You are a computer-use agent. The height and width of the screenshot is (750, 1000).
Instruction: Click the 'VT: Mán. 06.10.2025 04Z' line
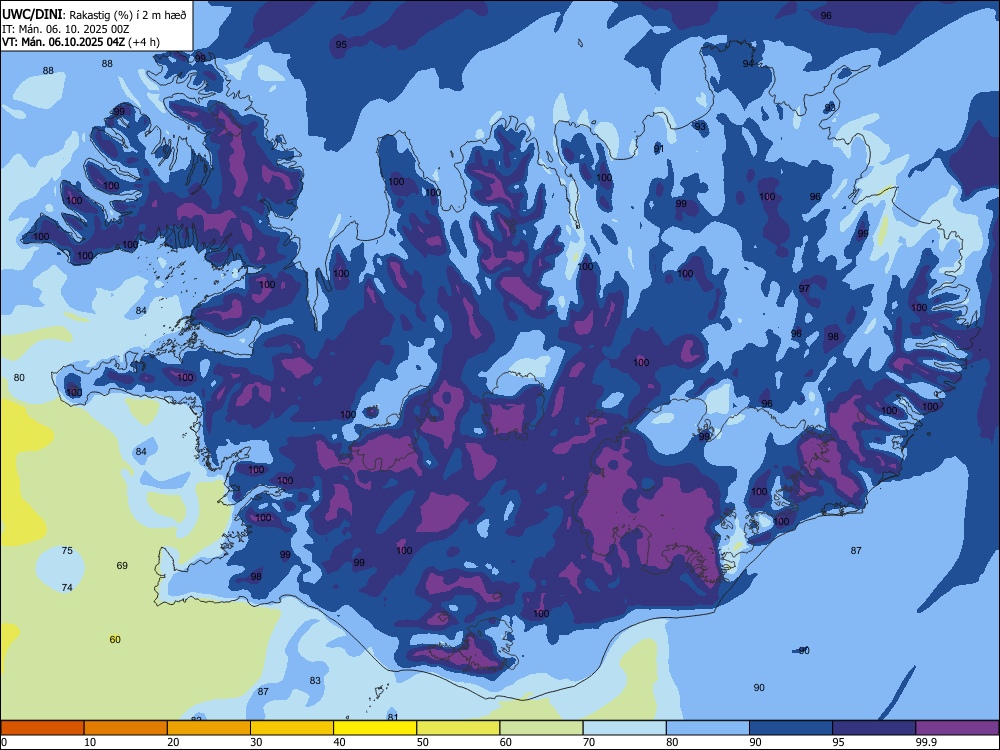pos(63,42)
